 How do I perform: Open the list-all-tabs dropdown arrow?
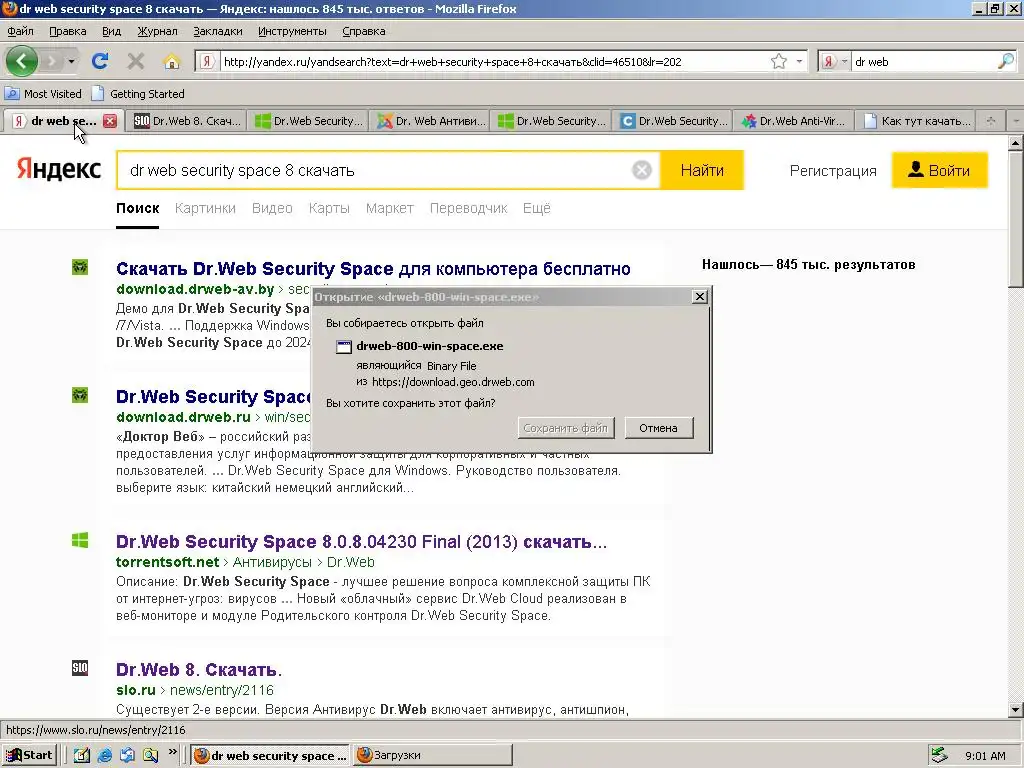(x=1015, y=121)
